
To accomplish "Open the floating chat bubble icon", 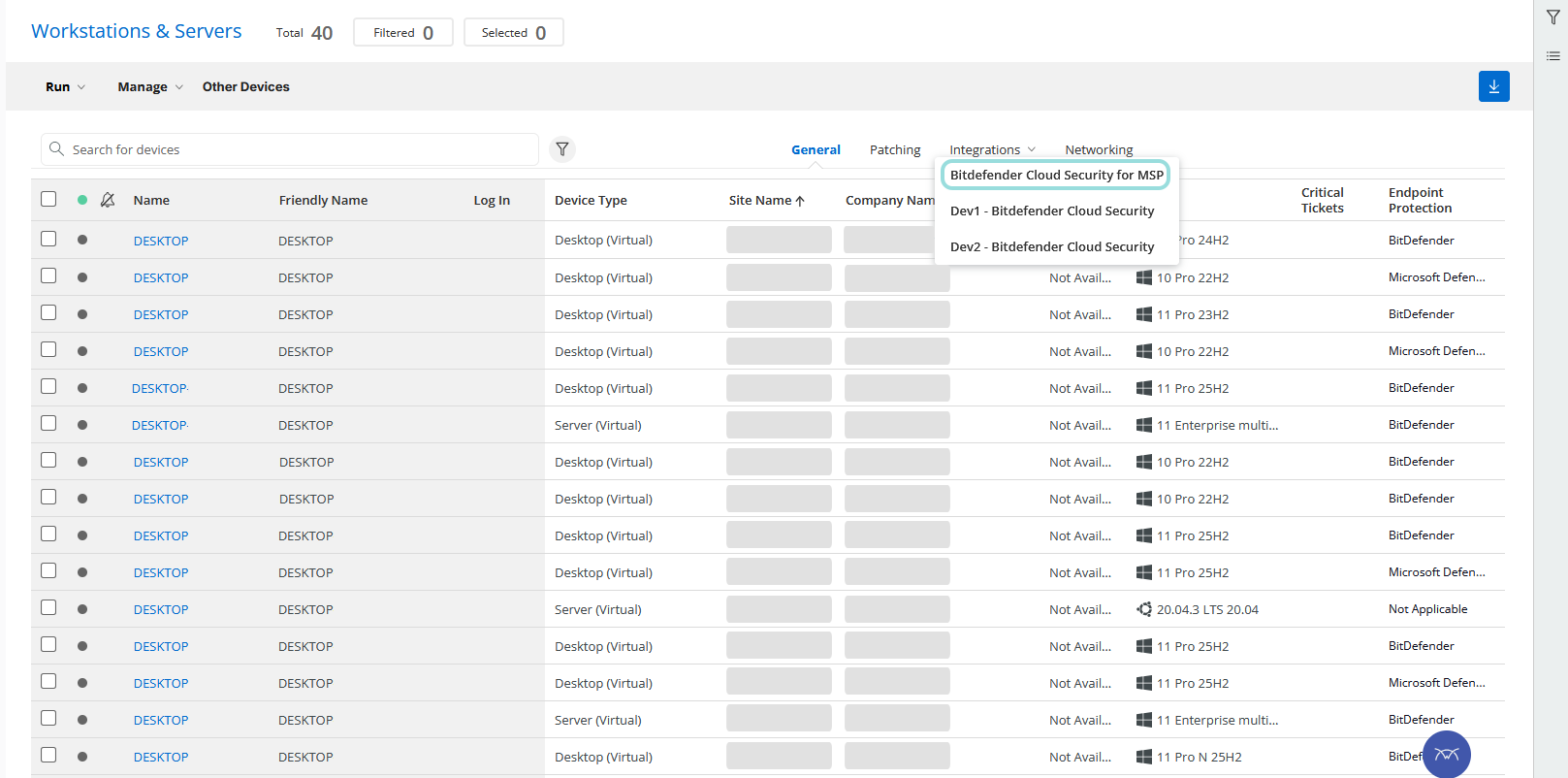I will (1447, 755).
